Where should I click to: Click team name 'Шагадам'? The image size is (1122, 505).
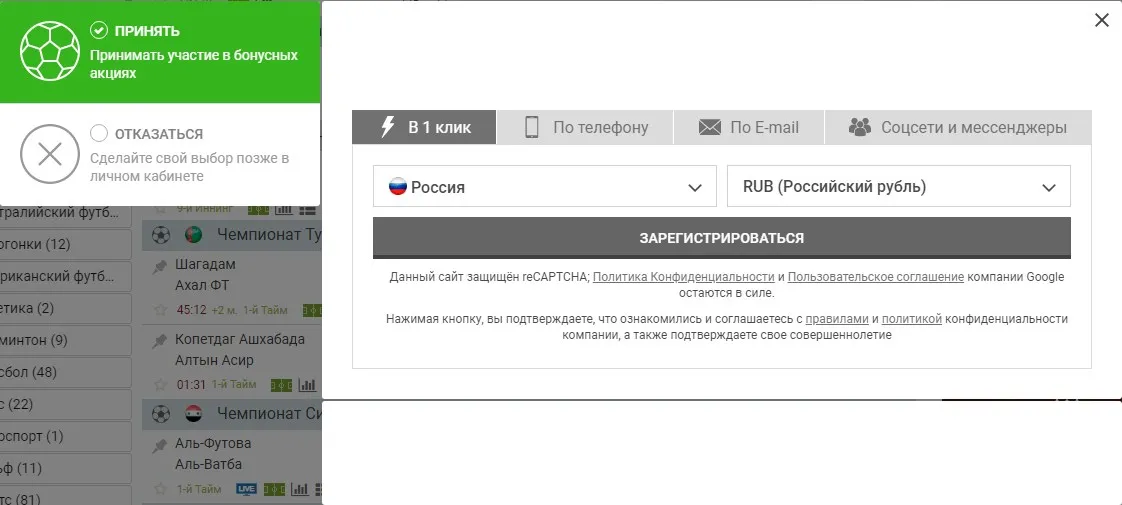click(x=205, y=264)
